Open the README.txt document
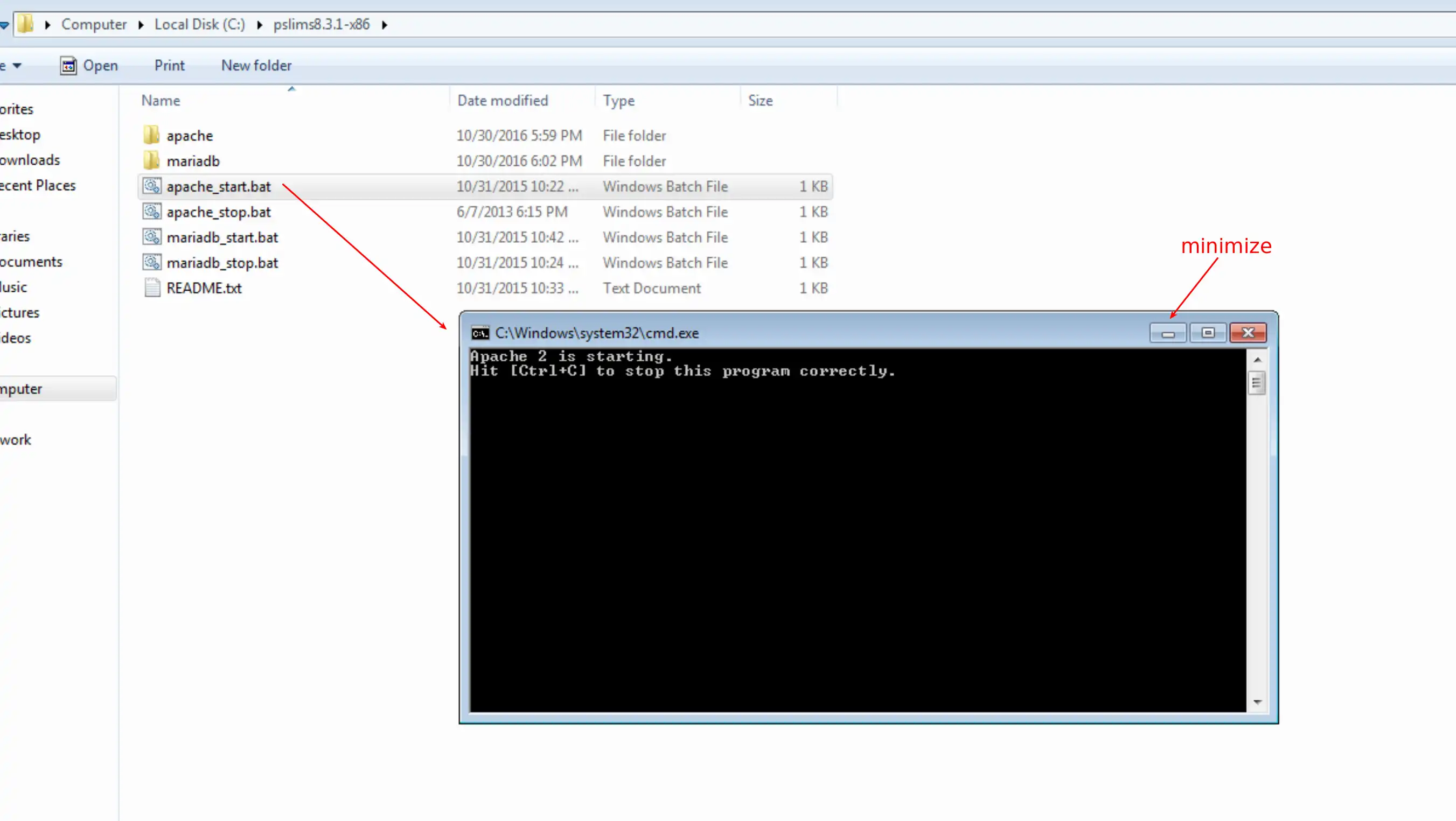This screenshot has width=1456, height=821. point(204,288)
